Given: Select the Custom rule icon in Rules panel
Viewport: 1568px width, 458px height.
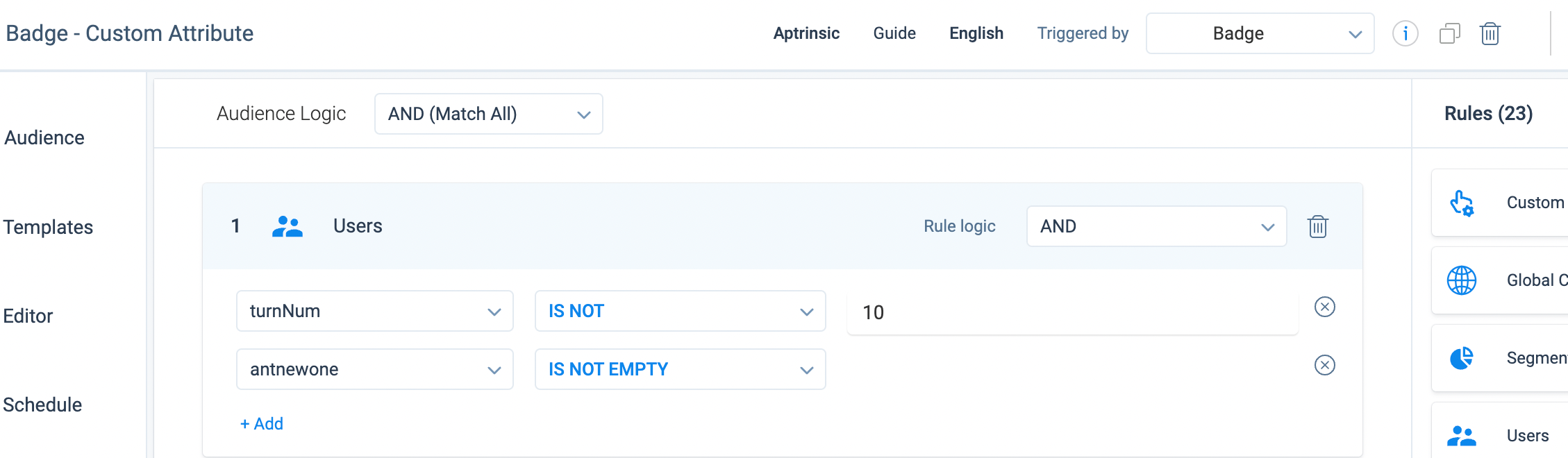Looking at the screenshot, I should click(x=1462, y=203).
